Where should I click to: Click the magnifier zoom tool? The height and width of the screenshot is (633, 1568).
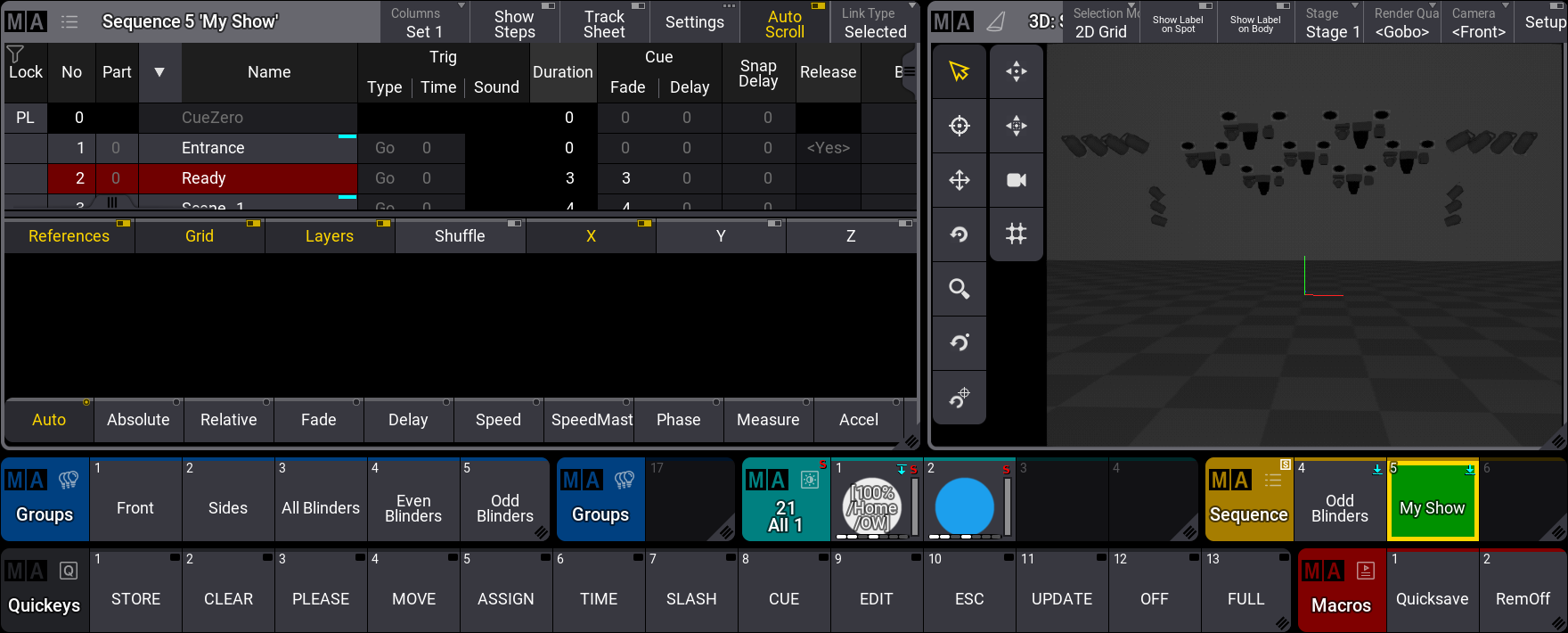coord(959,289)
